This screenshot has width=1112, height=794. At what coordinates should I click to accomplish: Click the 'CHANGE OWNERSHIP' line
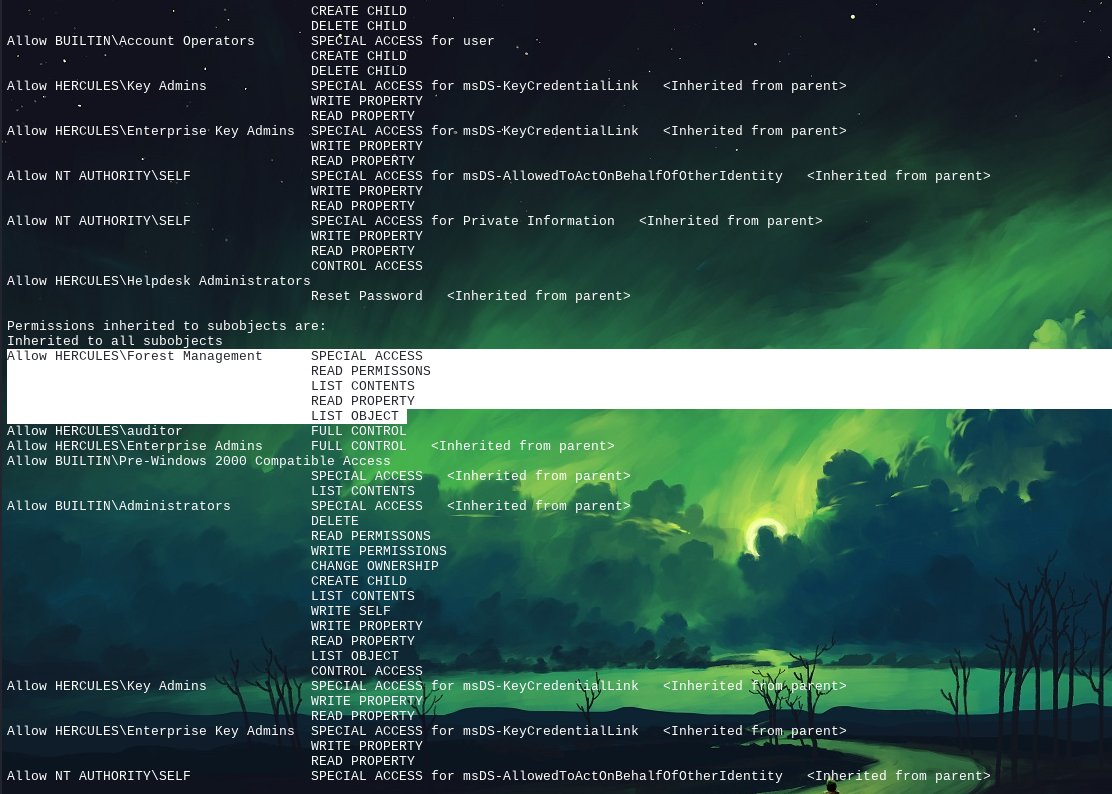(x=374, y=566)
